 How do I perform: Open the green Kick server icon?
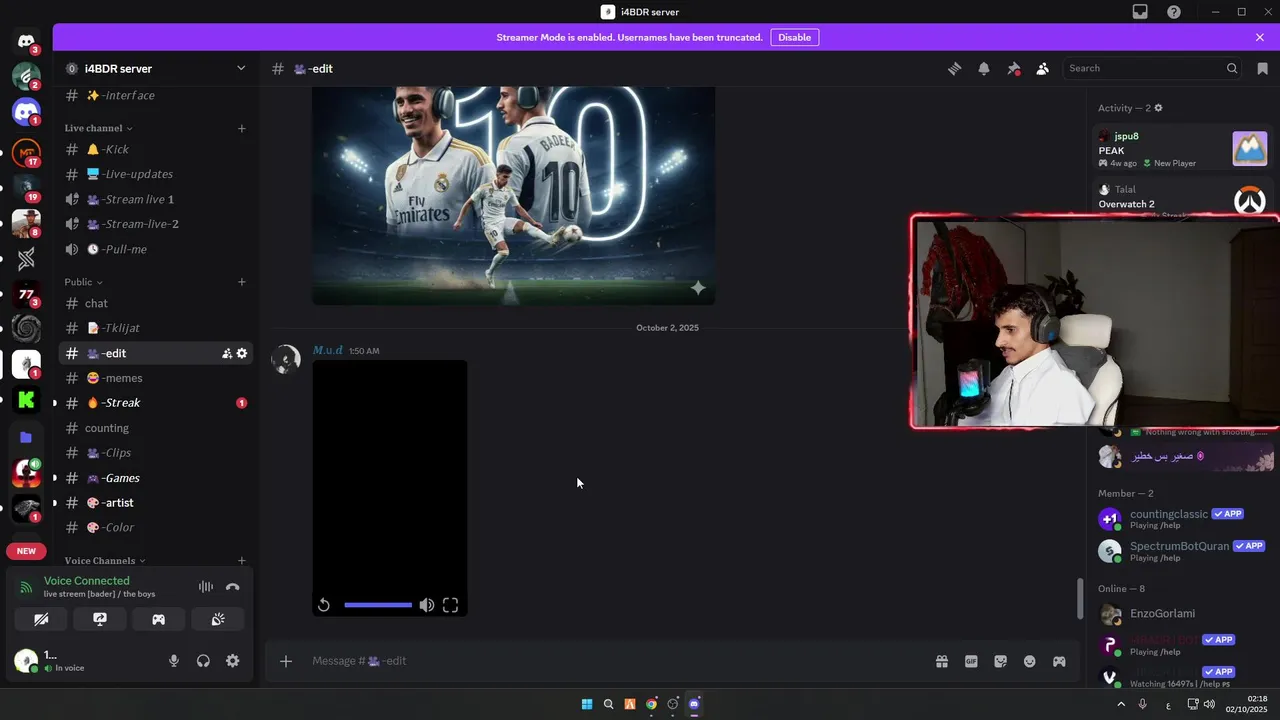[x=27, y=400]
